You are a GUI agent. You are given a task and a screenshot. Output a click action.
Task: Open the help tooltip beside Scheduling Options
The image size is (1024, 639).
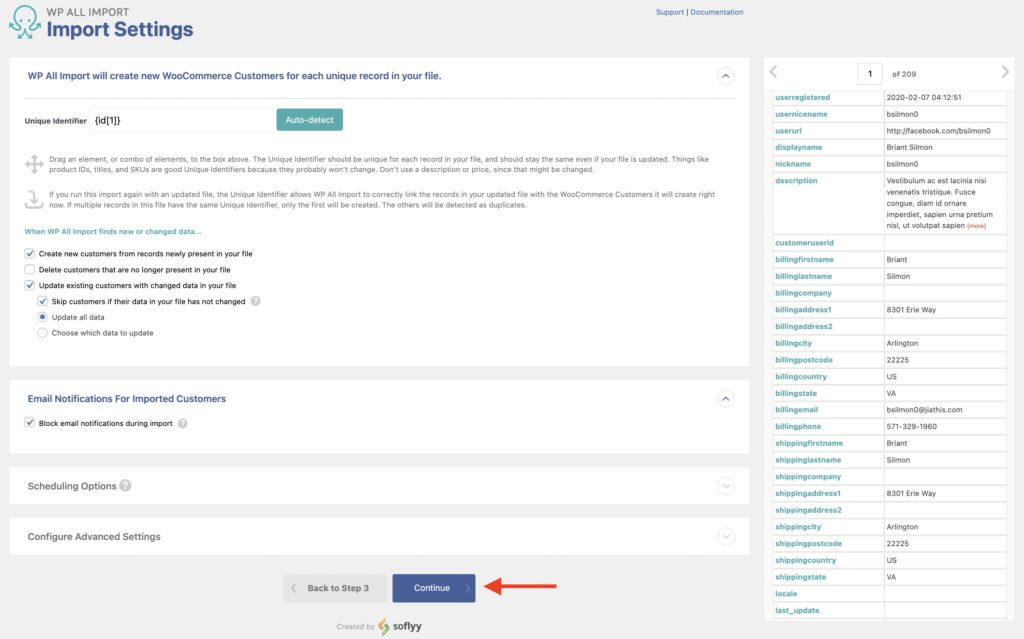[125, 486]
